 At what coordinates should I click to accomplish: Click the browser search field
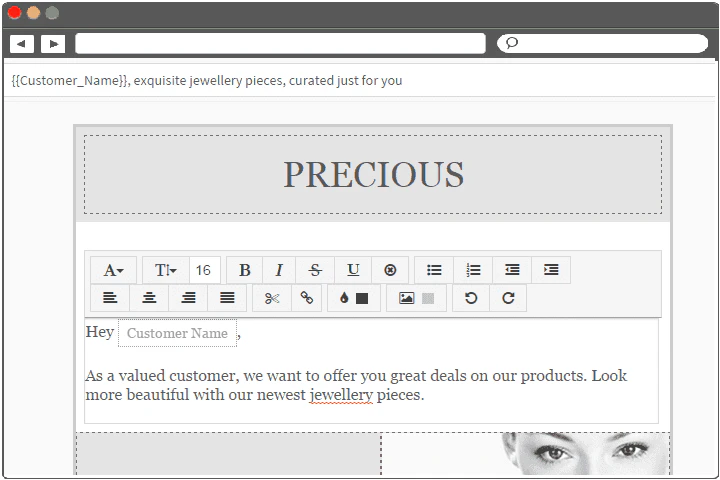602,44
